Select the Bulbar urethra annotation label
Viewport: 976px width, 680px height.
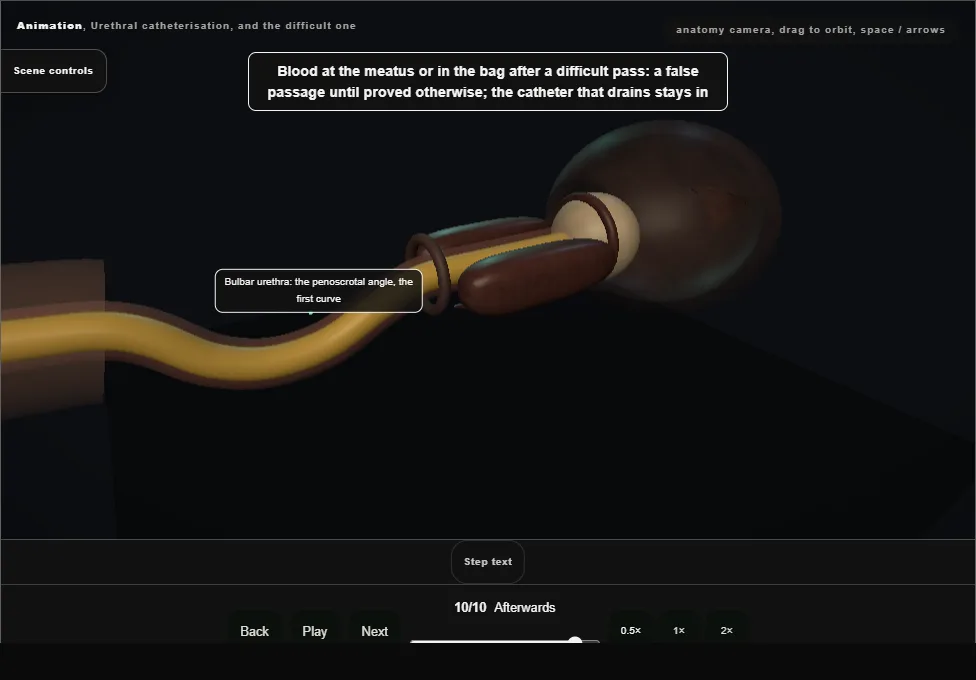click(319, 290)
